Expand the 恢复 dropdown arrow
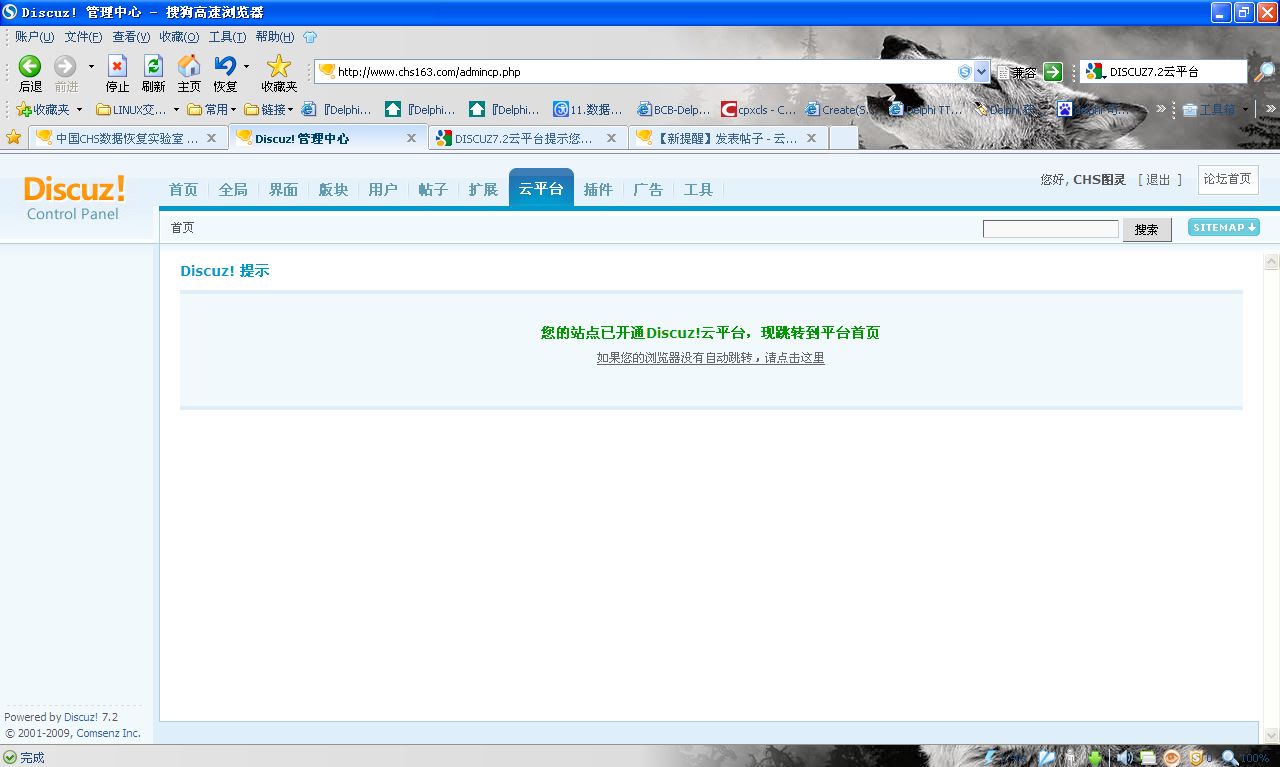Screen dimensions: 1280x767 click(246, 67)
